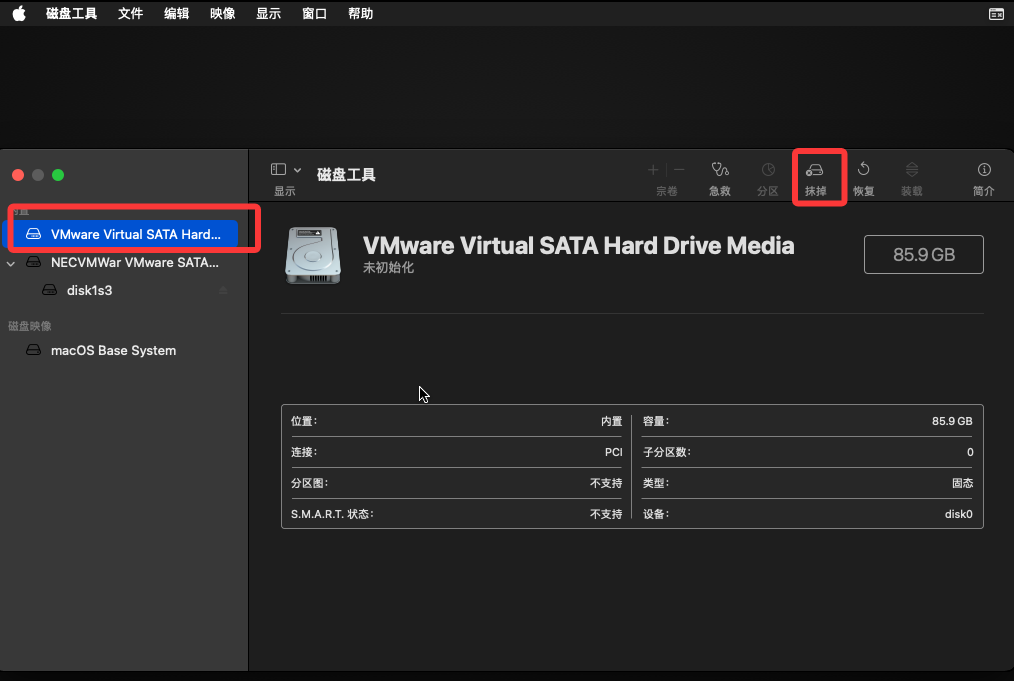
Task: Close the Disk Utility window (red button)
Action: (18, 175)
